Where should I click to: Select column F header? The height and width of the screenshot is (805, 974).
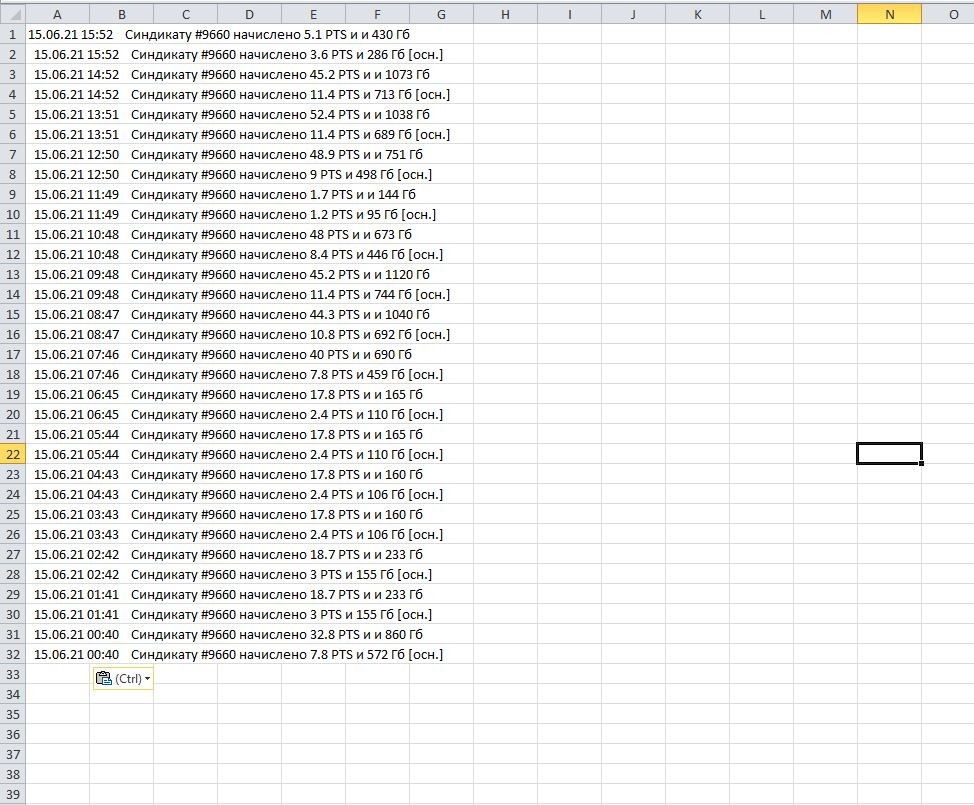tap(378, 14)
